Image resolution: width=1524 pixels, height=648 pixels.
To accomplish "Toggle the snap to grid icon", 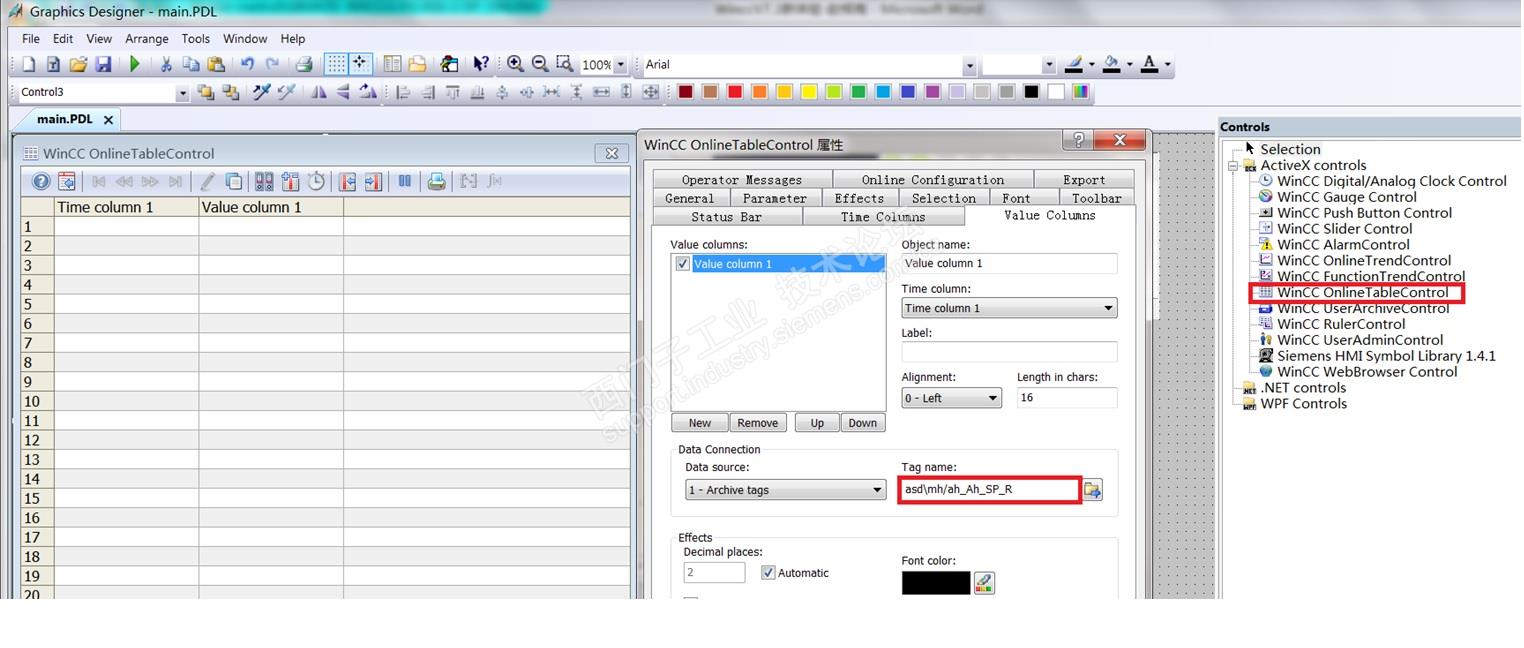I will click(360, 64).
